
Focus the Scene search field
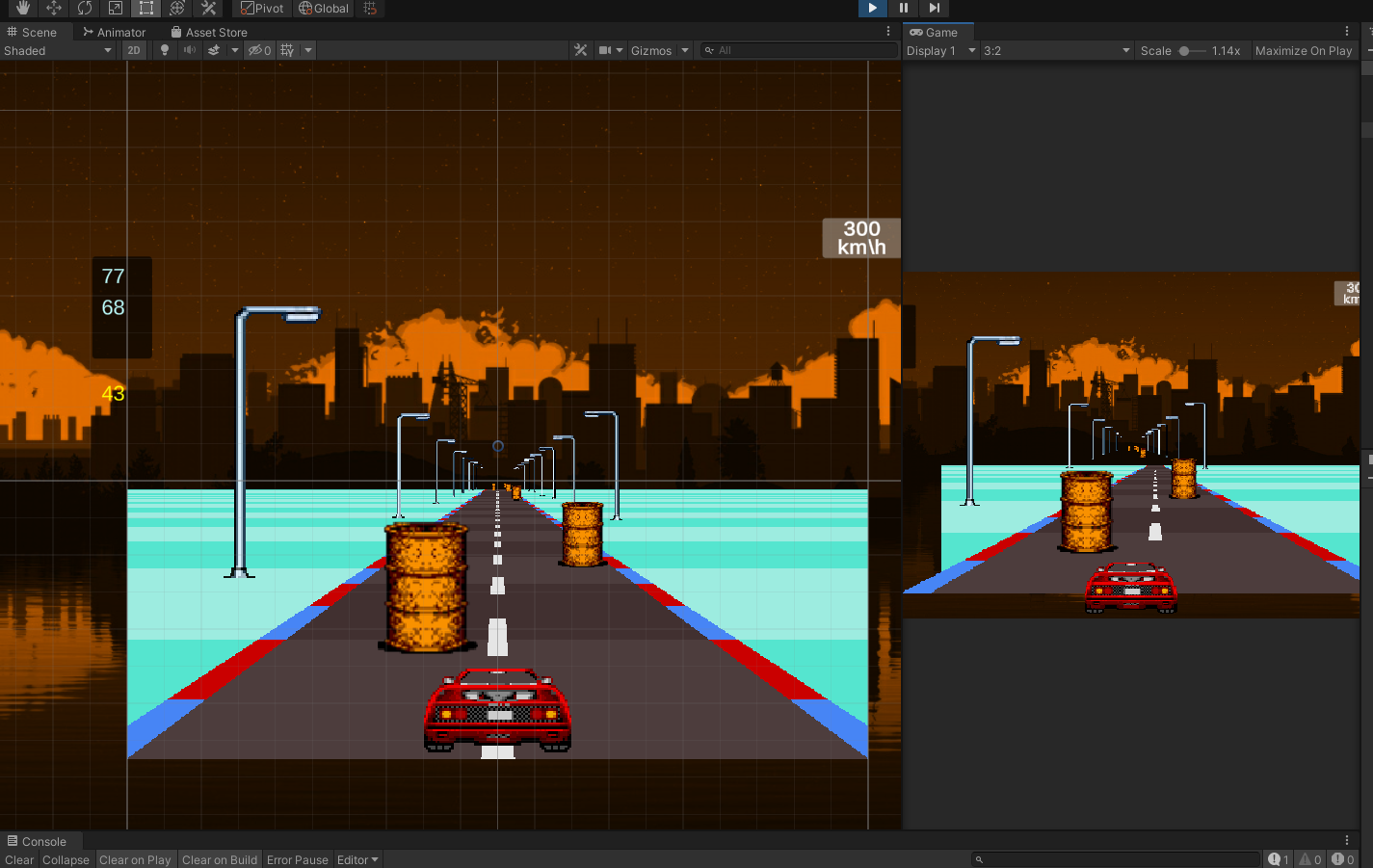799,50
